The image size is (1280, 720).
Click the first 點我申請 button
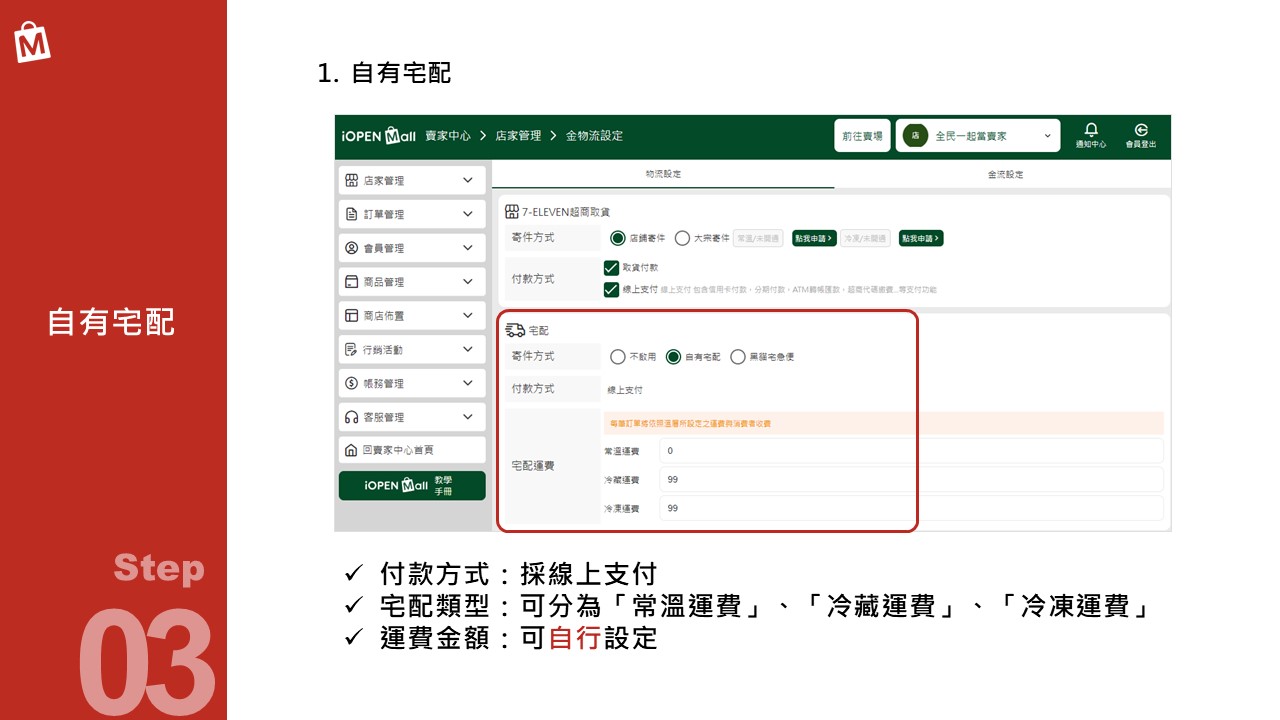[x=814, y=237]
